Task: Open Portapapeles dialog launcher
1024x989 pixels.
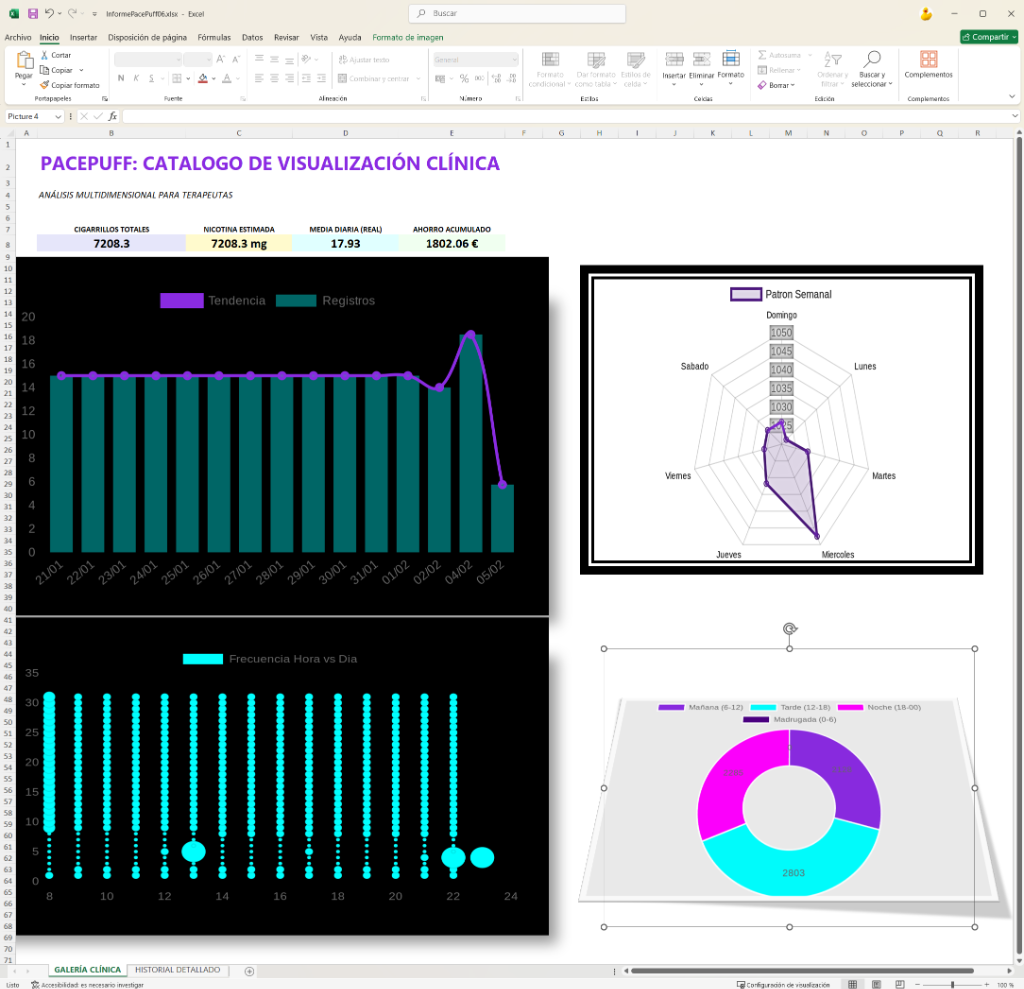Action: (x=104, y=99)
